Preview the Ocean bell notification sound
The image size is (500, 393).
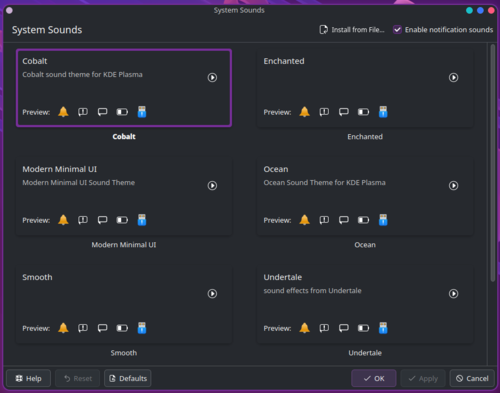304,220
